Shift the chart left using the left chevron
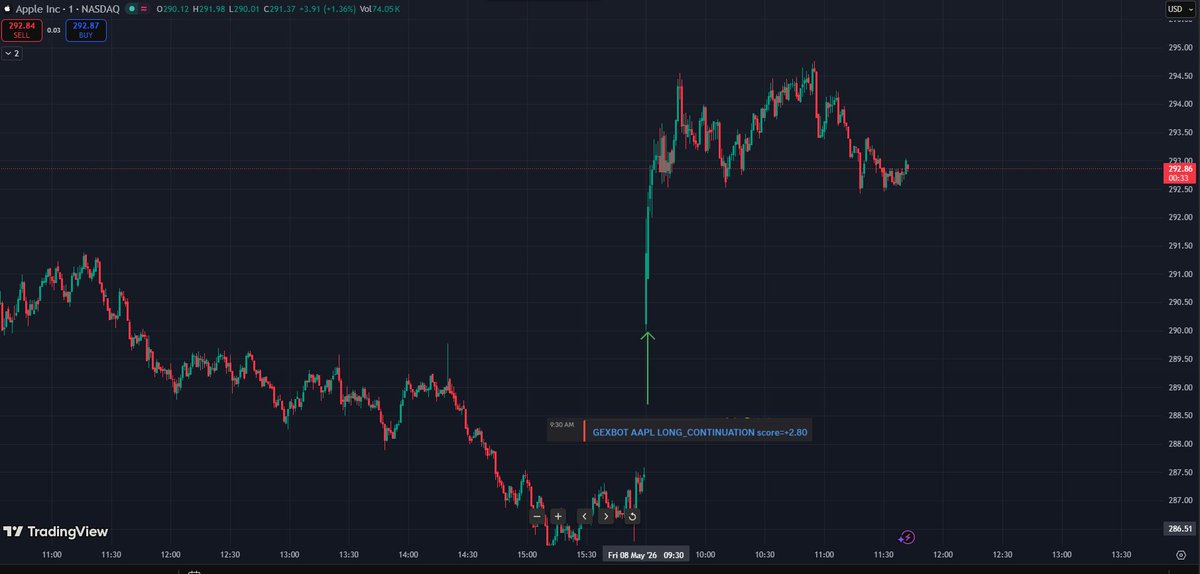The width and height of the screenshot is (1200, 574). 585,517
